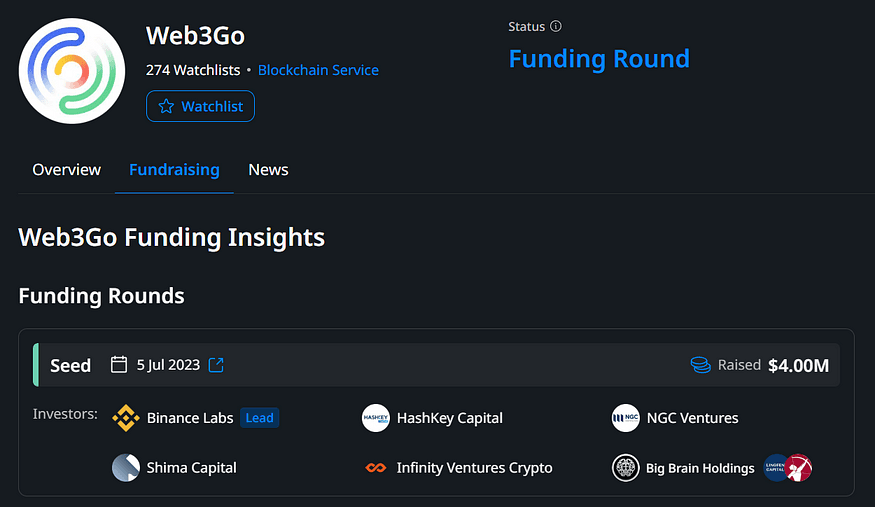Viewport: 875px width, 507px height.
Task: Open the News tab
Action: (268, 170)
